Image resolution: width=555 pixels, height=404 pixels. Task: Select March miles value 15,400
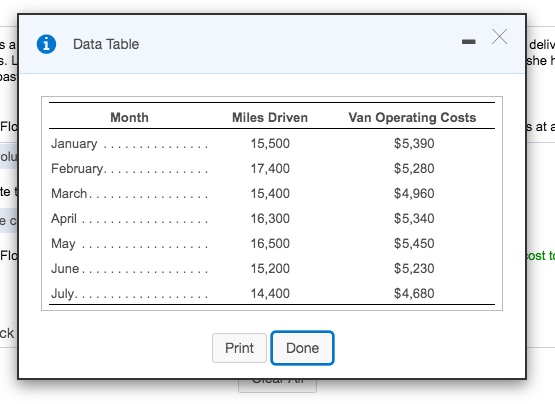click(x=270, y=194)
